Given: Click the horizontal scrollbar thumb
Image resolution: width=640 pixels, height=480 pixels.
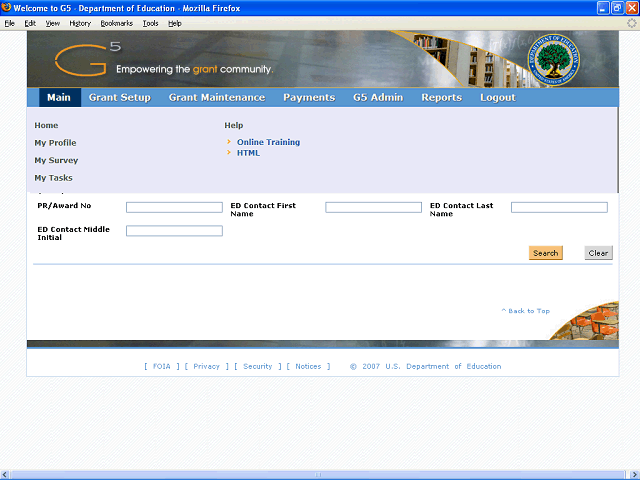Looking at the screenshot, I should point(318,475).
